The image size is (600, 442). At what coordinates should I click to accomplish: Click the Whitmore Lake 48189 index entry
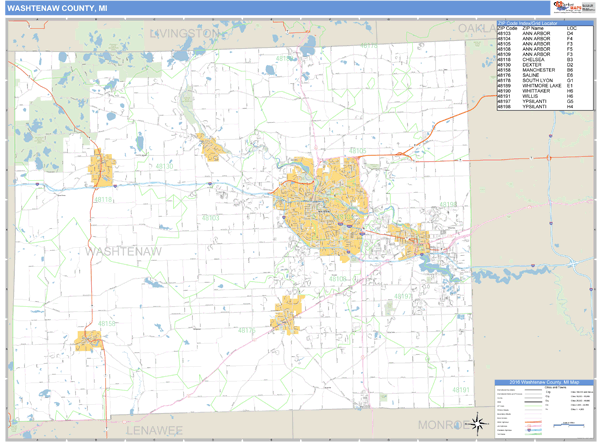[x=541, y=86]
